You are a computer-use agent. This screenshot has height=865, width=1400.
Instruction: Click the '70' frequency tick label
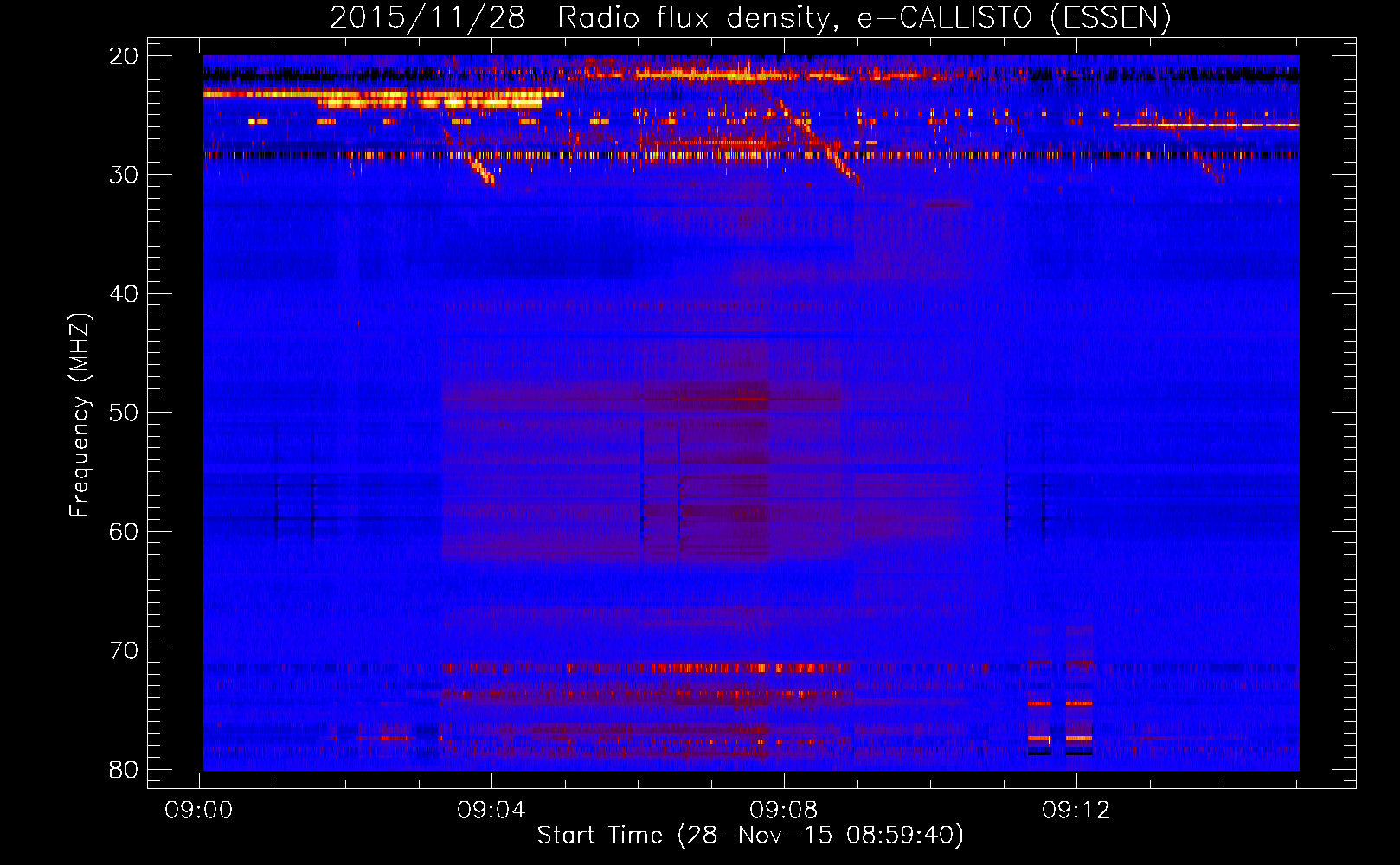click(x=124, y=650)
